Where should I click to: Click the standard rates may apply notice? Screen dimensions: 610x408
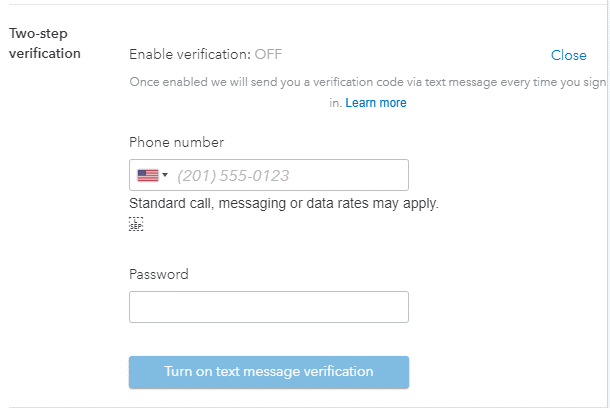click(284, 203)
